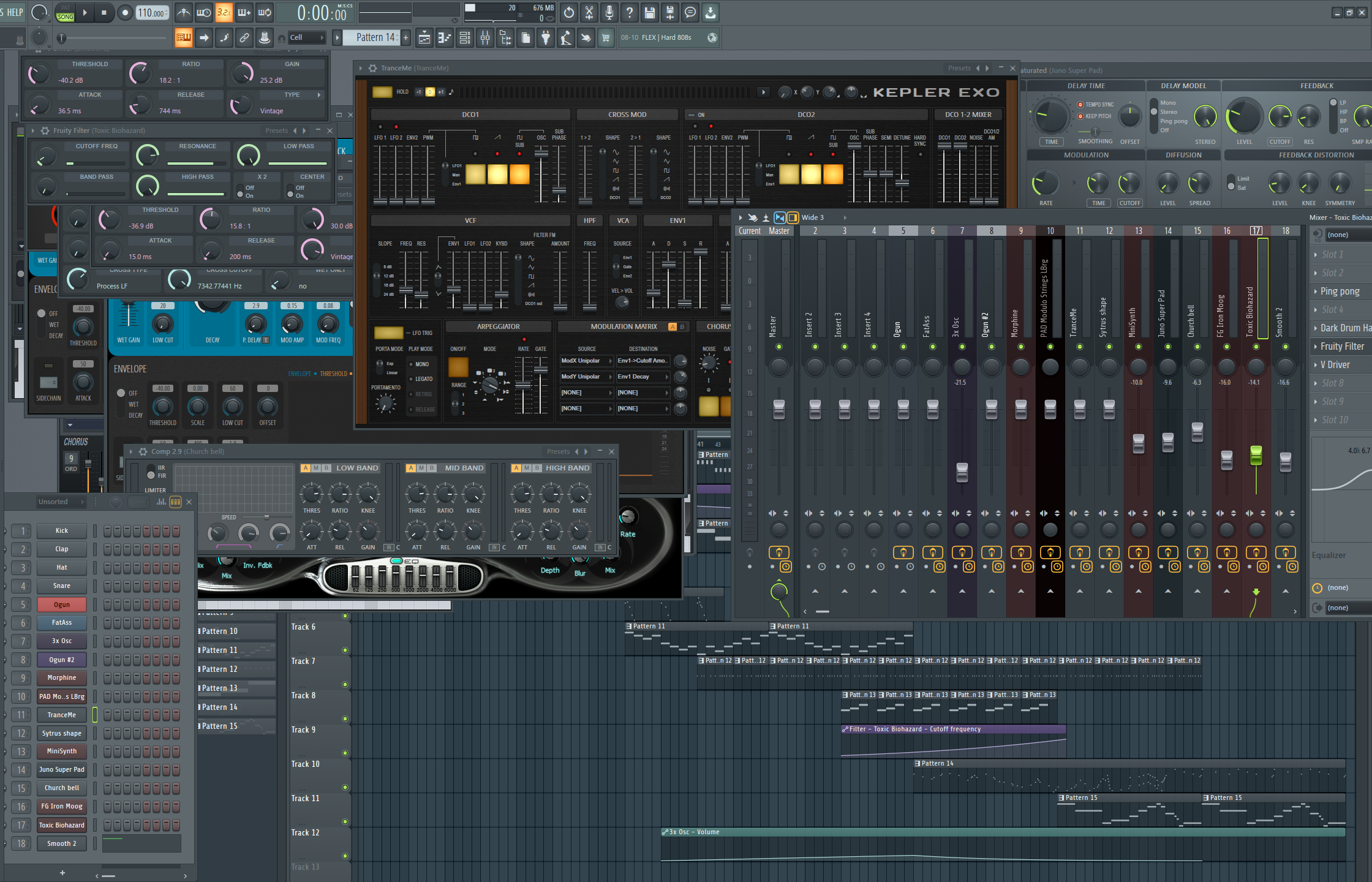Click the Kick channel button
The height and width of the screenshot is (882, 1372).
[62, 531]
